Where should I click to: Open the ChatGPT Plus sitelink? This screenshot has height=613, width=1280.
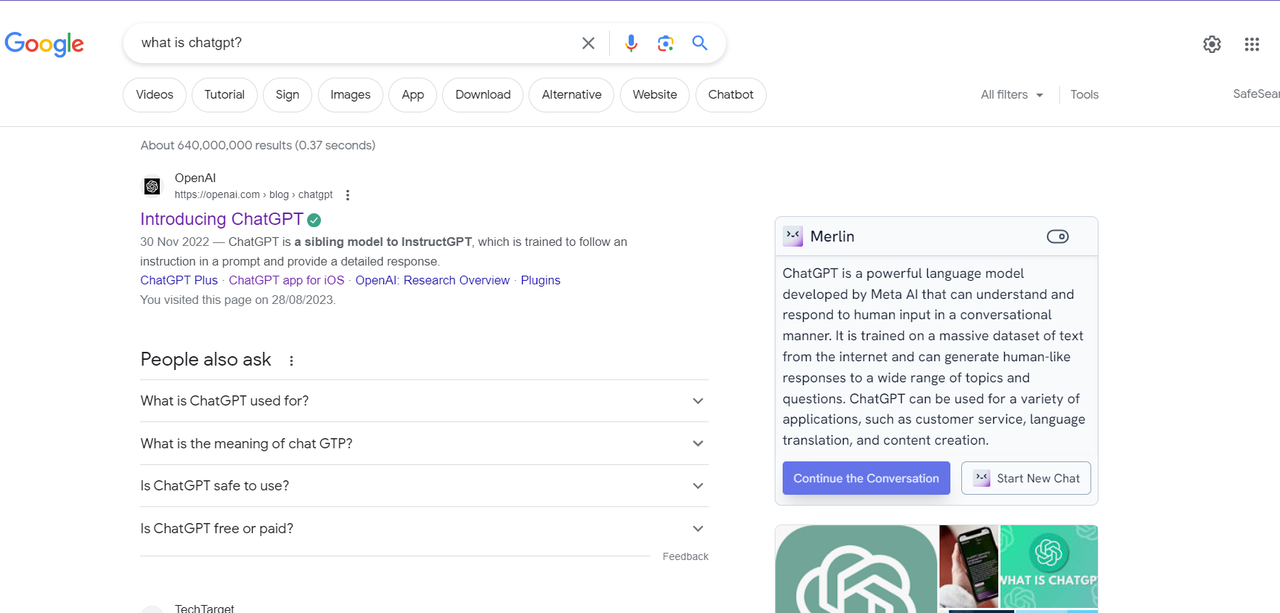179,281
